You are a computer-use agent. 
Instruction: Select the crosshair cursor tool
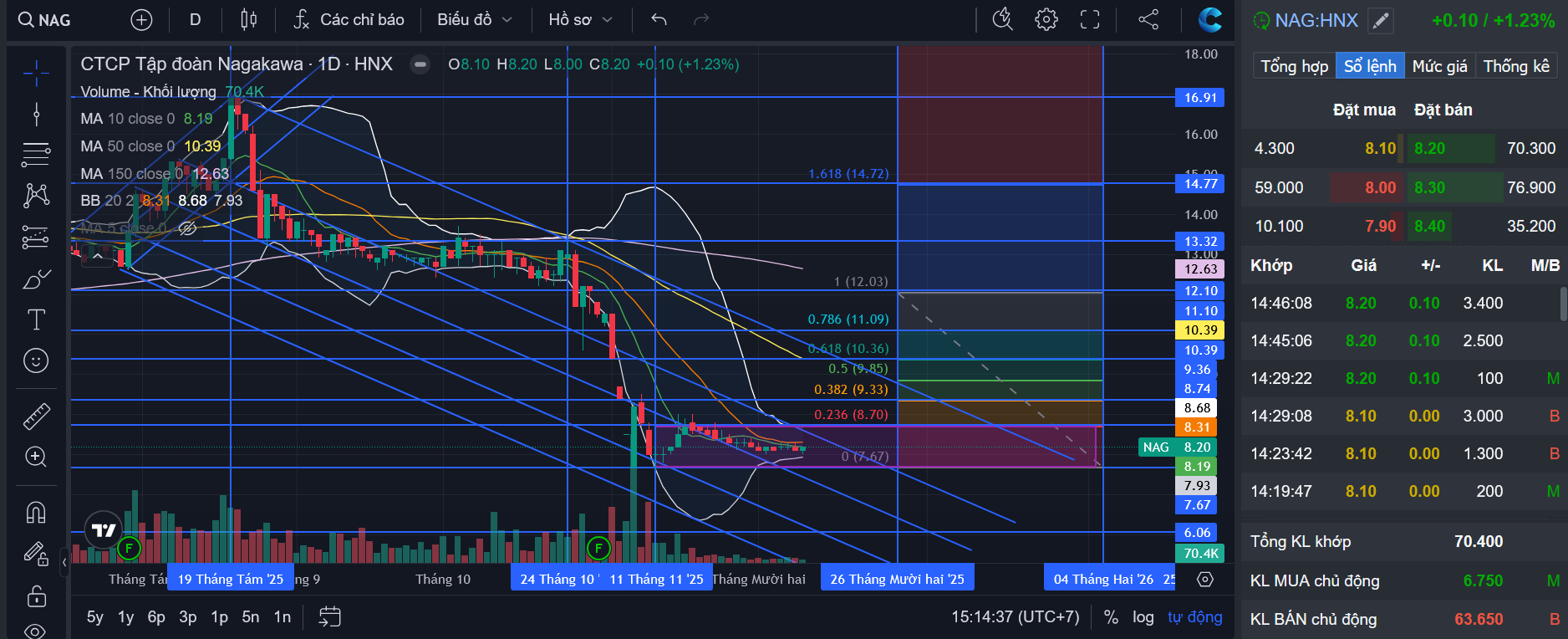[36, 74]
